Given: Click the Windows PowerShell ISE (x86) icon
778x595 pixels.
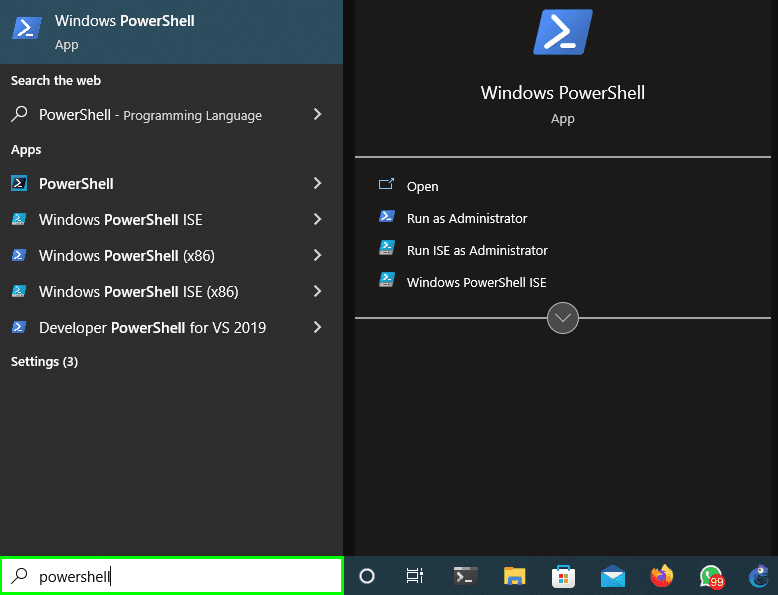Looking at the screenshot, I should point(19,291).
